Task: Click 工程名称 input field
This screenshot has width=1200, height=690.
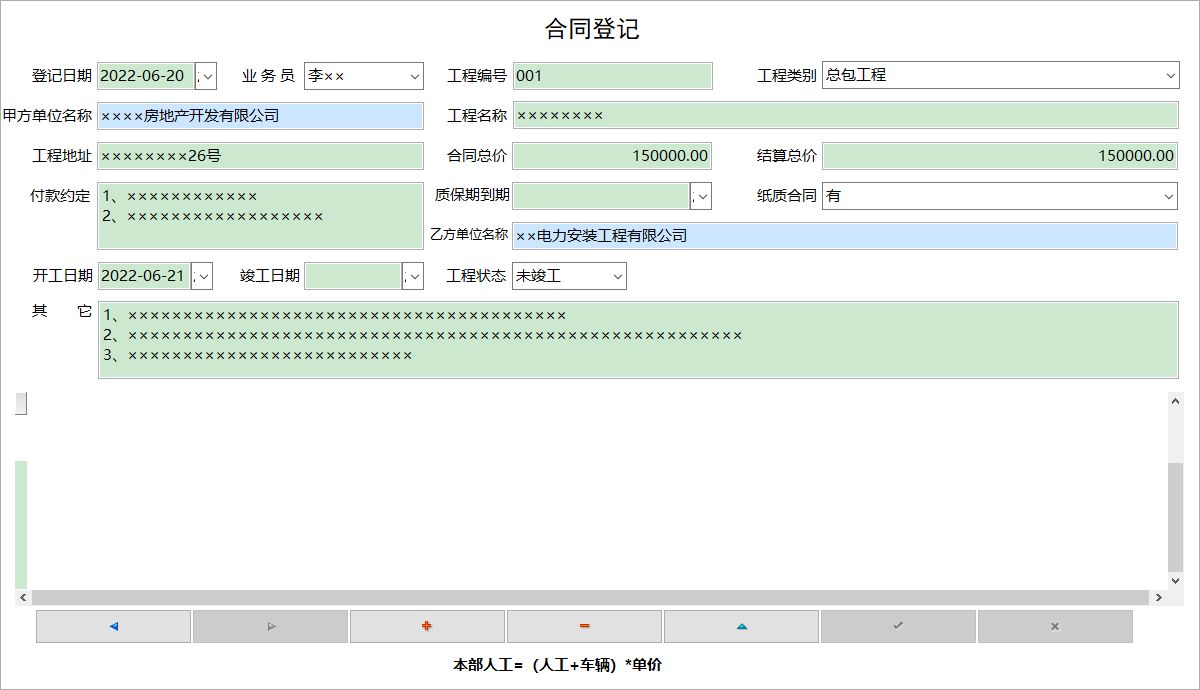Action: tap(846, 116)
